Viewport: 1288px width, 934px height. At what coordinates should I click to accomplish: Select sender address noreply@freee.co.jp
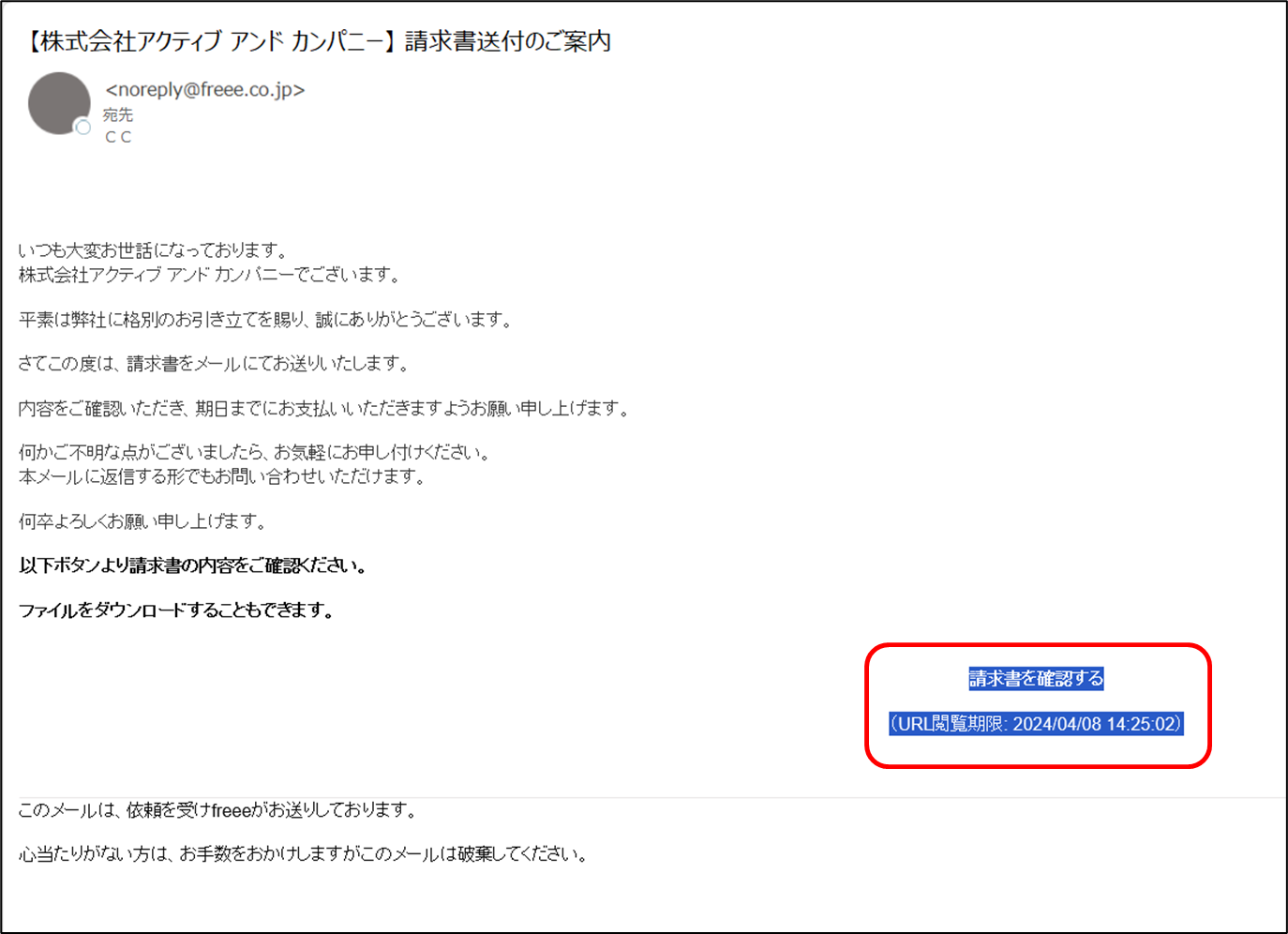pos(205,90)
